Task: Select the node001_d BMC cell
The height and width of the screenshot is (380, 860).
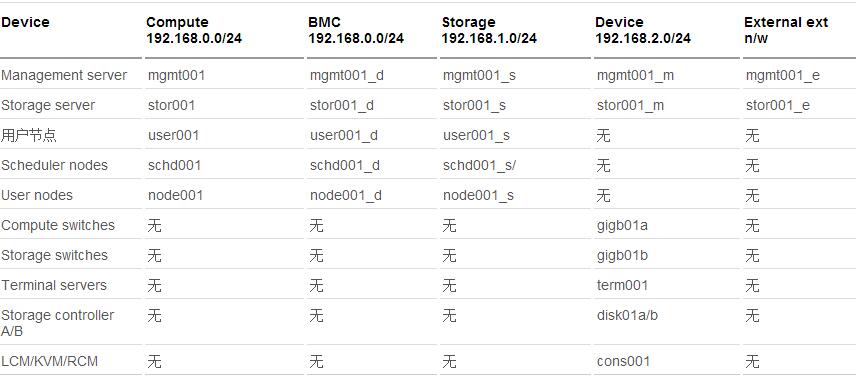Action: point(346,195)
